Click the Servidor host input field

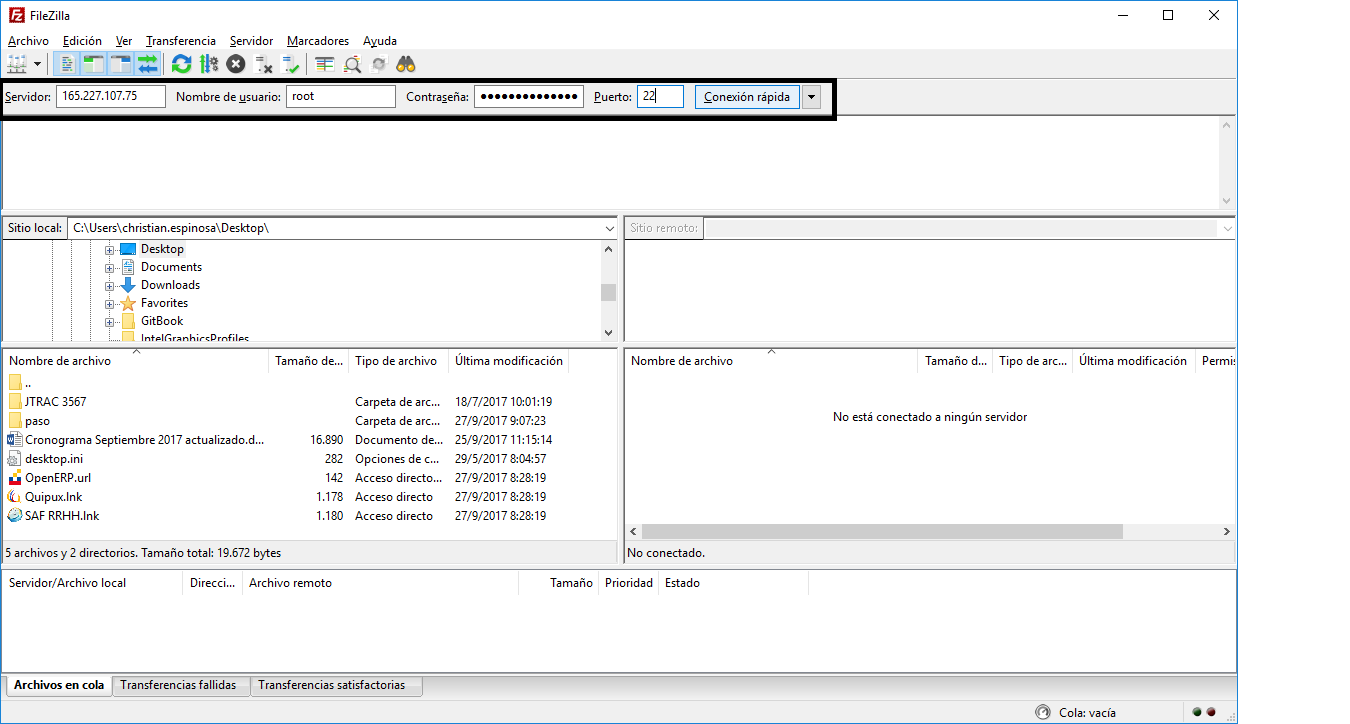click(x=111, y=97)
